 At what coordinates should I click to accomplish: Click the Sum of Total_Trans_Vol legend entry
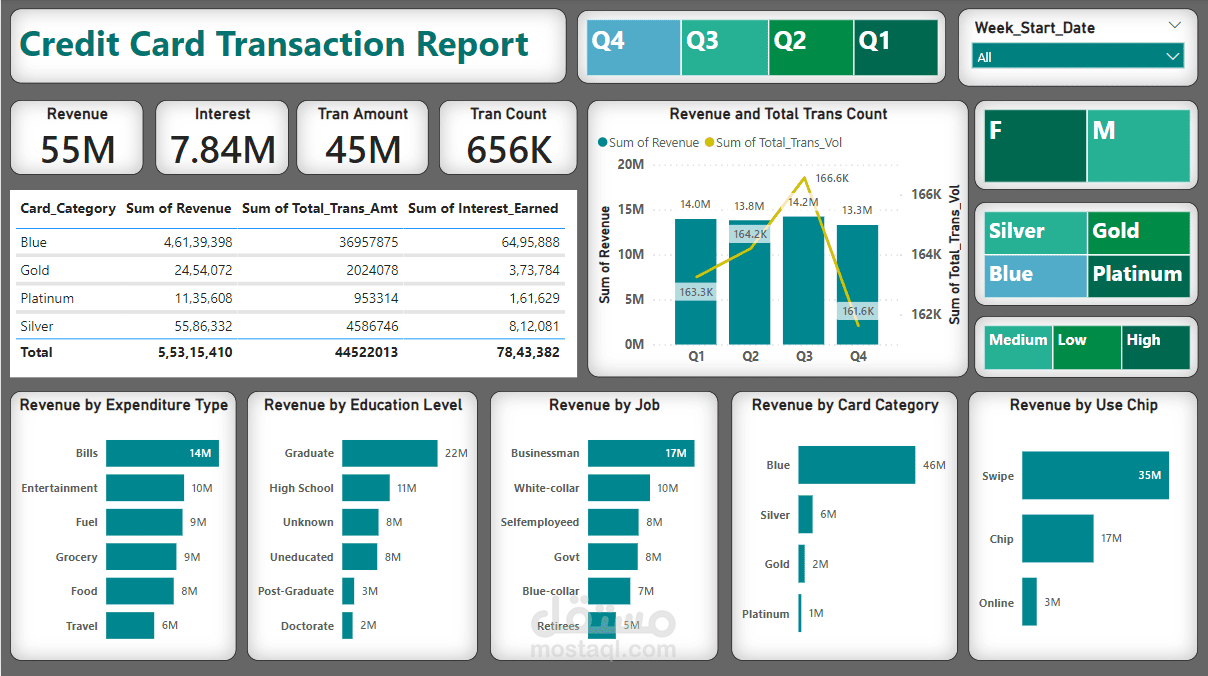(x=773, y=143)
